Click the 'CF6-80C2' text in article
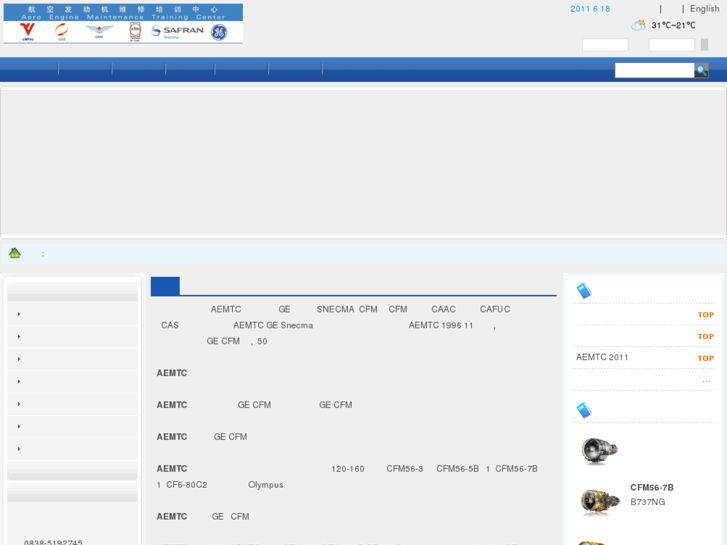This screenshot has height=545, width=727. coord(186,485)
